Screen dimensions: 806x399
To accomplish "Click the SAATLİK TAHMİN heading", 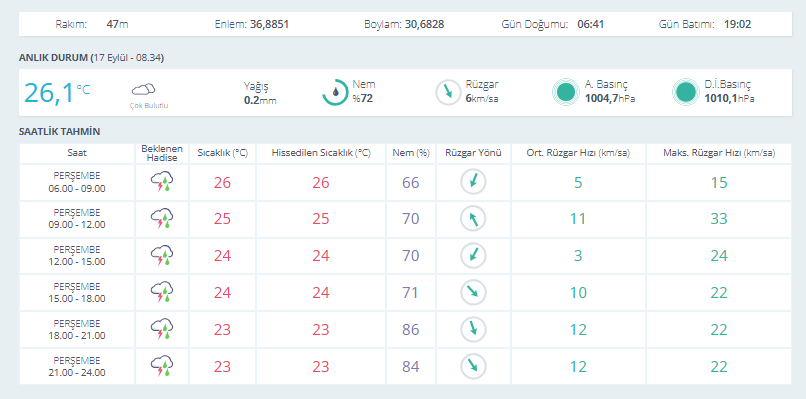I will [x=60, y=132].
